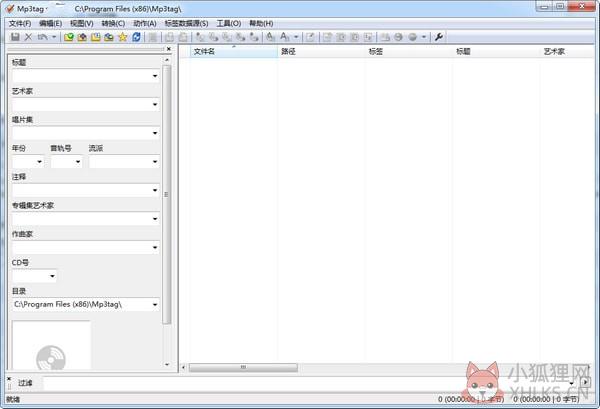This screenshot has width=600, height=409.
Task: Expand the 音轨号 field dropdown
Action: tap(78, 162)
